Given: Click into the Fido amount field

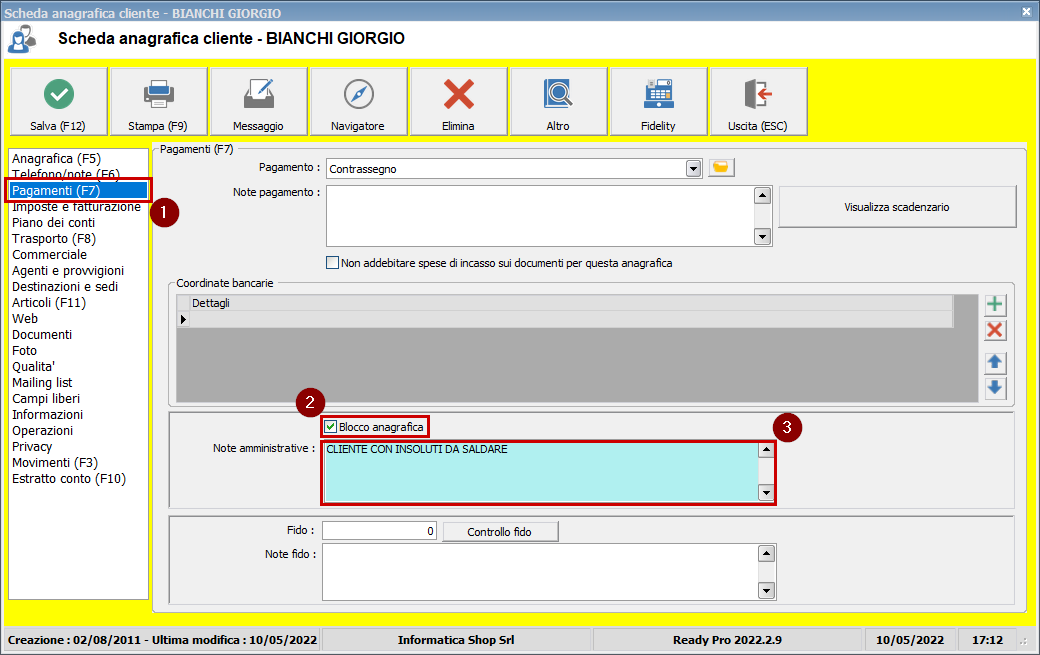Looking at the screenshot, I should pos(379,531).
